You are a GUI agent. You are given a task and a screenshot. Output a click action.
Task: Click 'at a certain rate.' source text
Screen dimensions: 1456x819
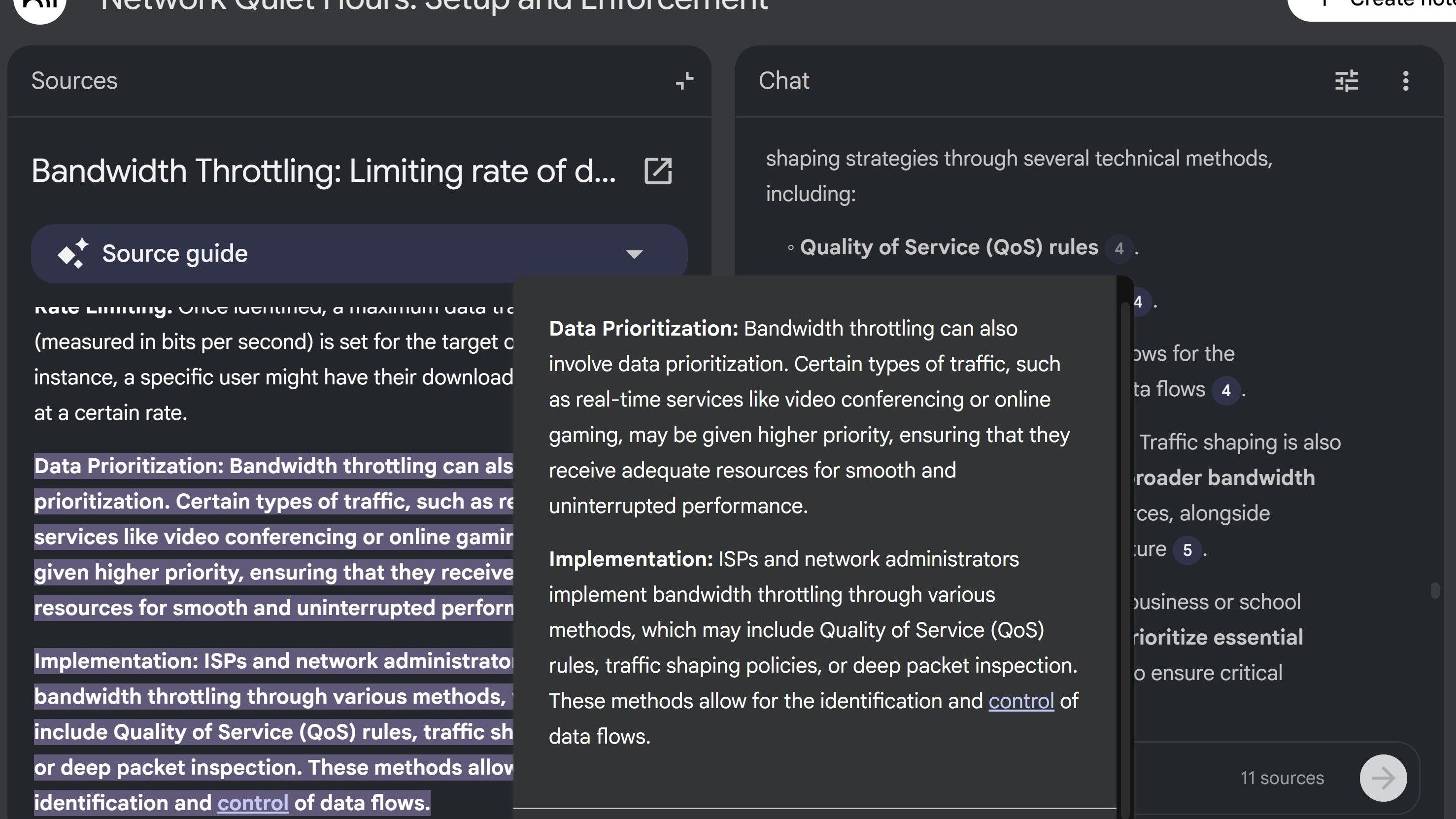click(110, 412)
